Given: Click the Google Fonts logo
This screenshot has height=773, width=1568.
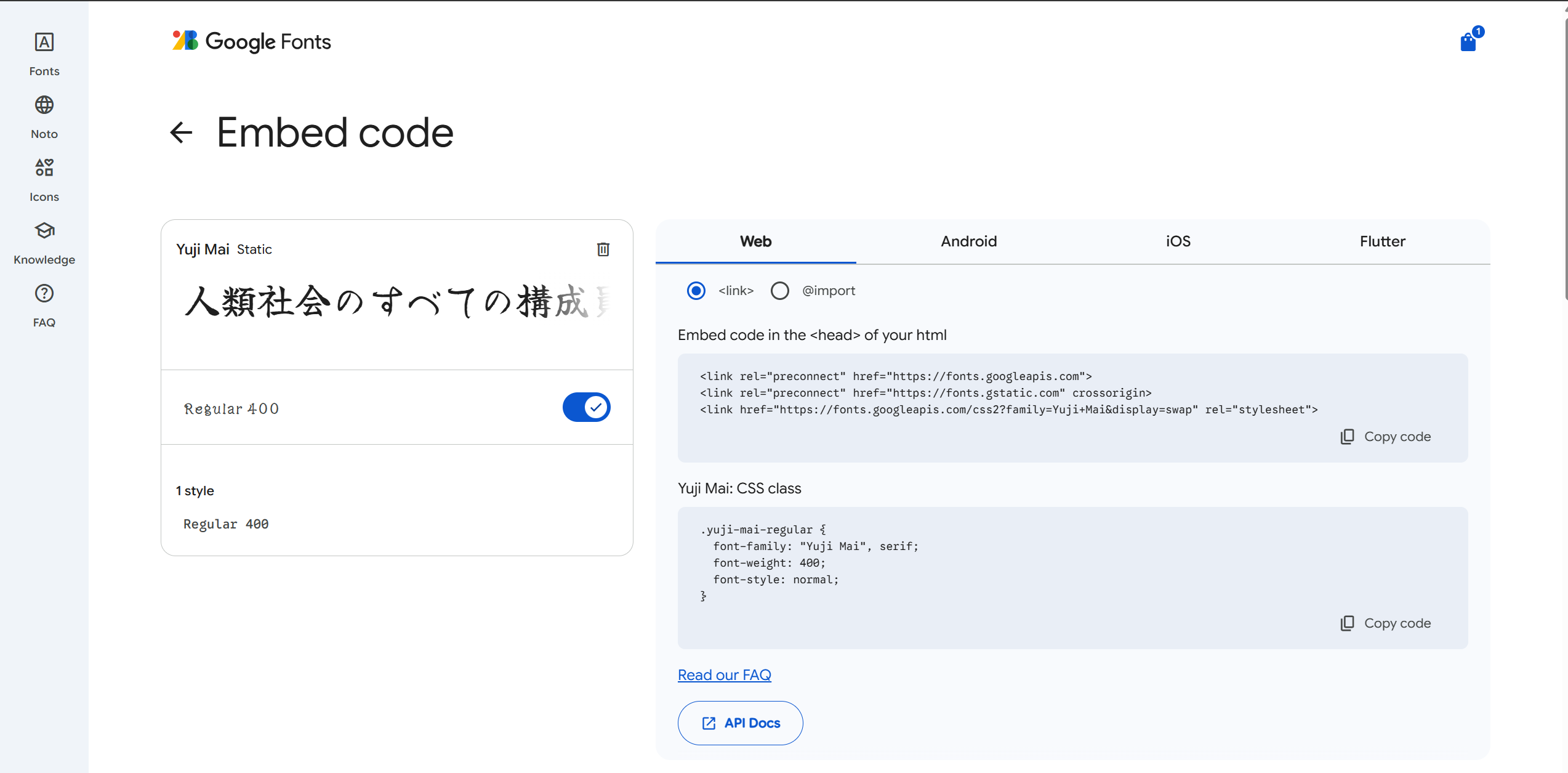Looking at the screenshot, I should [251, 41].
